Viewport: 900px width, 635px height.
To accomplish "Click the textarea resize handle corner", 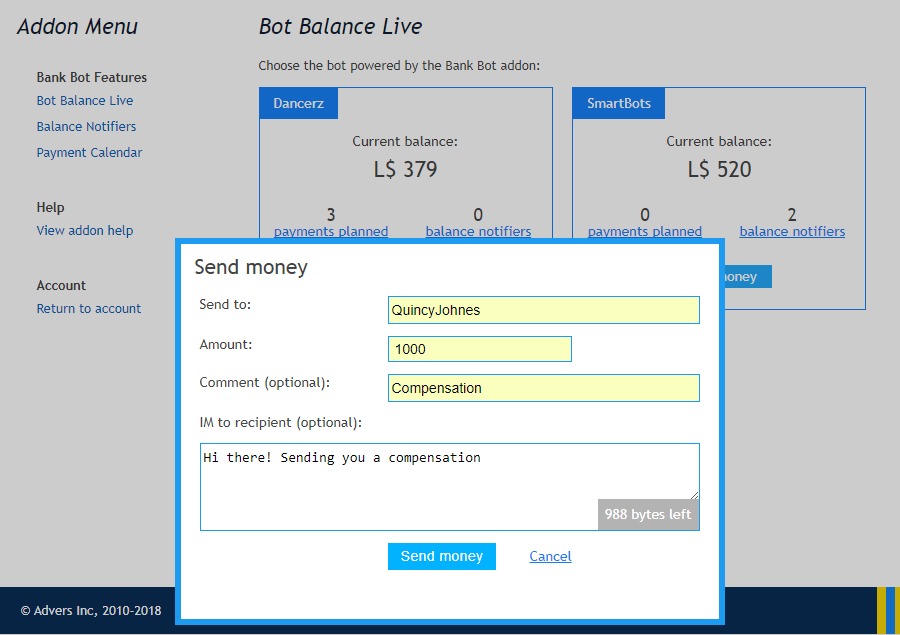I will click(x=695, y=495).
